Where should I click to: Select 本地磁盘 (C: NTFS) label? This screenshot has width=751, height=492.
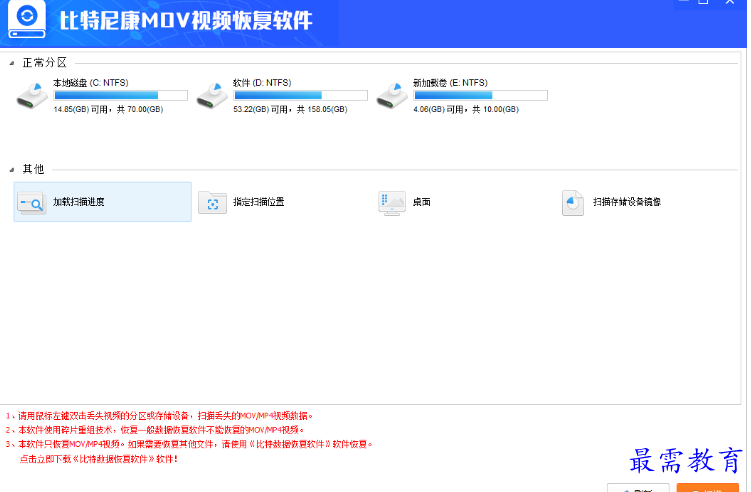pyautogui.click(x=91, y=83)
